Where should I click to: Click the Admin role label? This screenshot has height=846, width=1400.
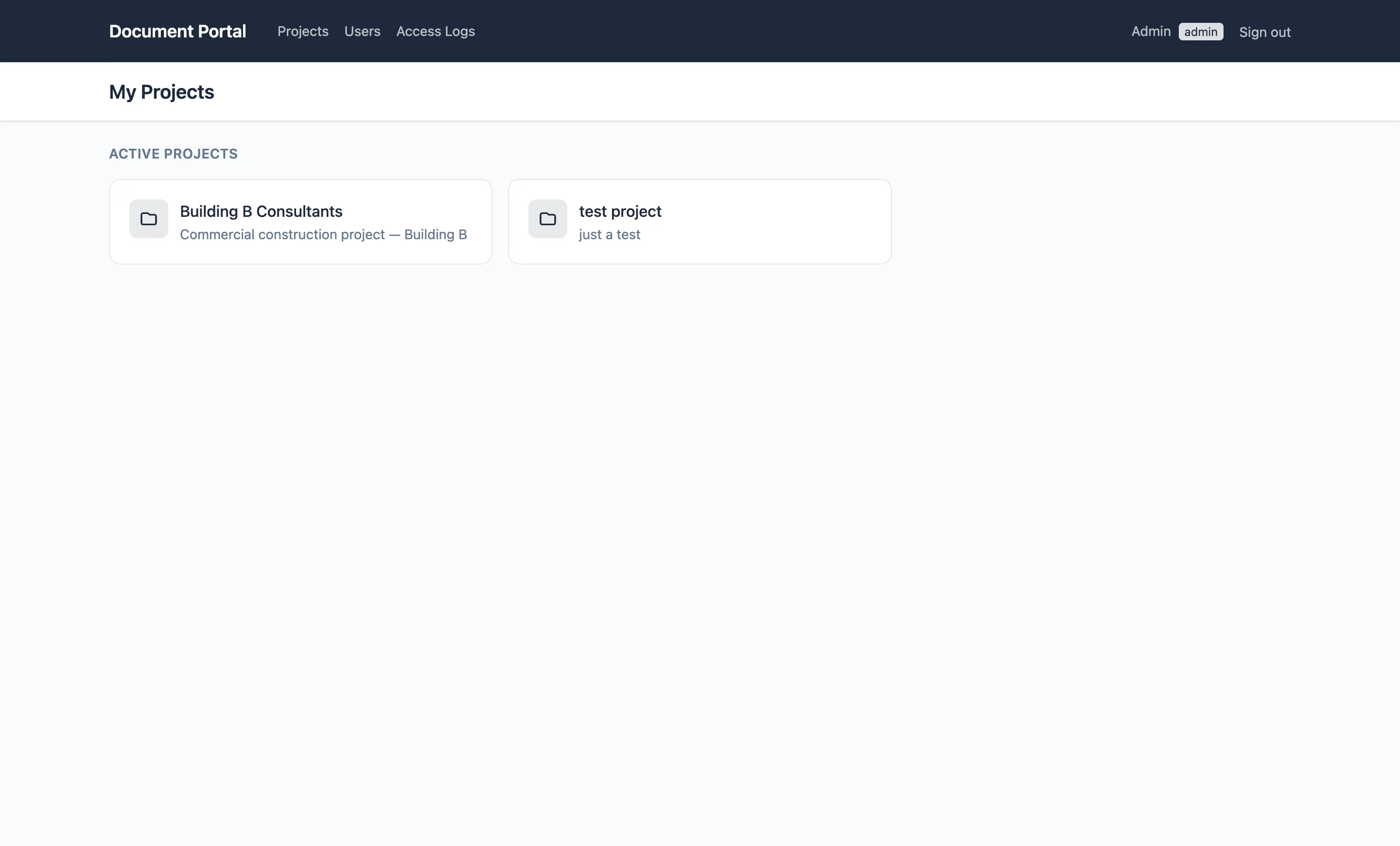[x=1150, y=32]
